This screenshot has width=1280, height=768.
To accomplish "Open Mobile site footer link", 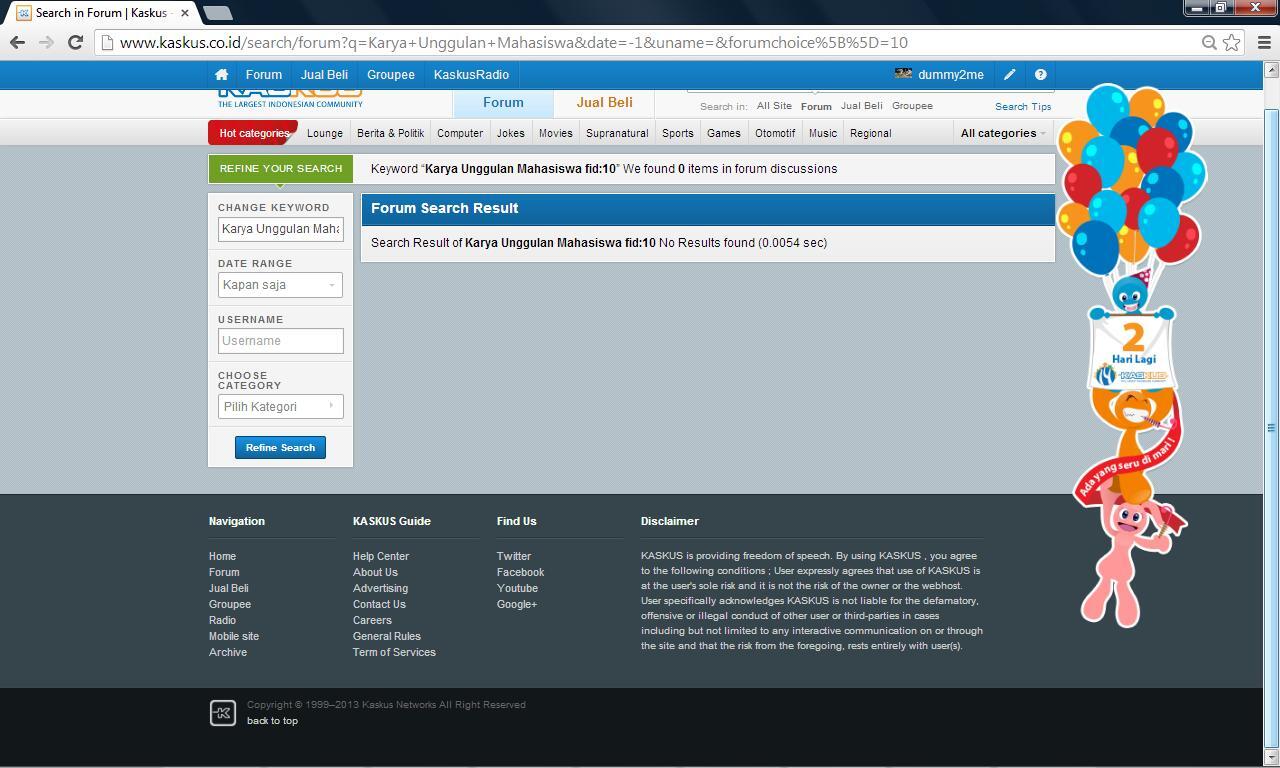I will [234, 636].
